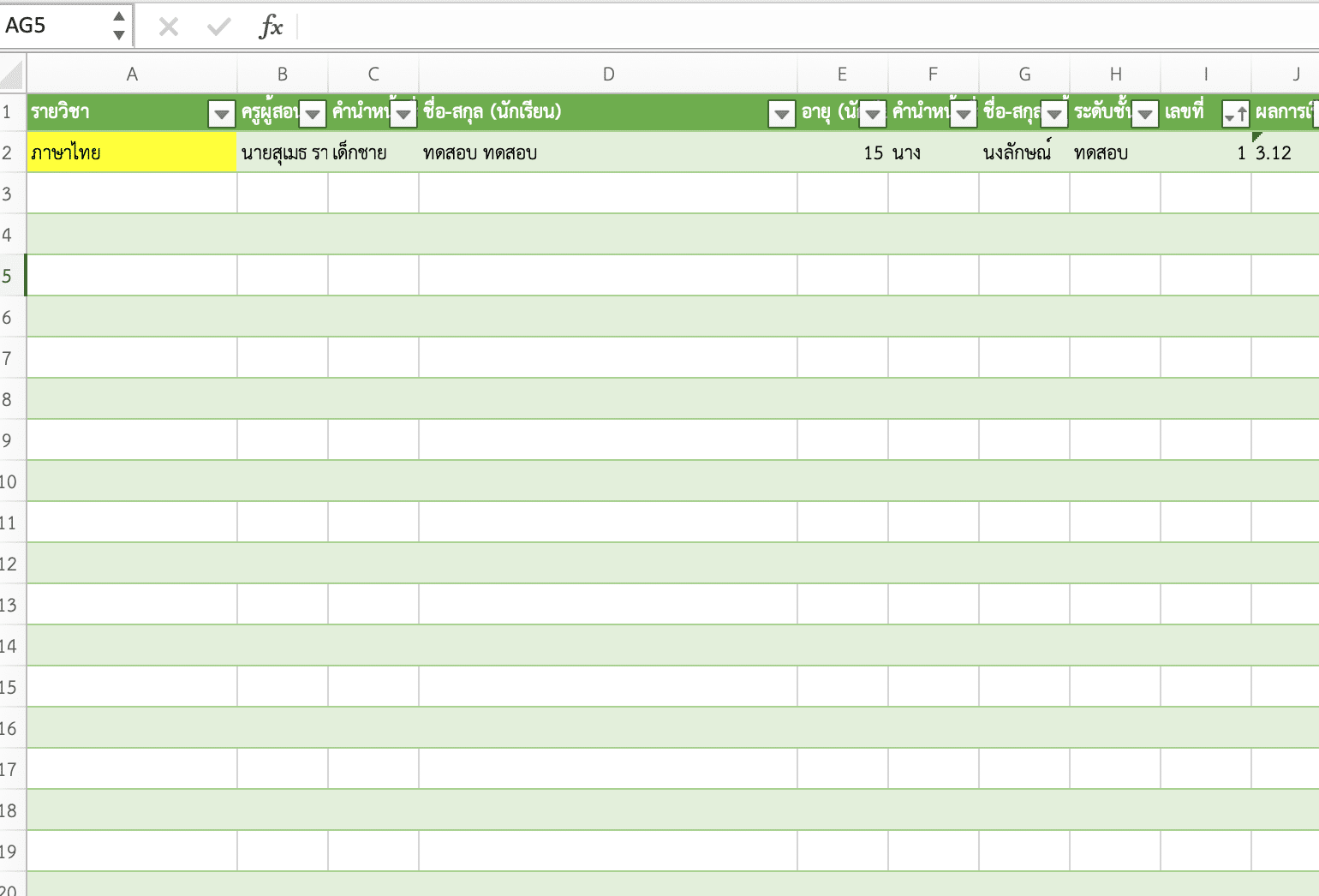Open the ชื่อ-สกุล (นักเรียน) filter dropdown
The image size is (1319, 896).
[x=782, y=113]
